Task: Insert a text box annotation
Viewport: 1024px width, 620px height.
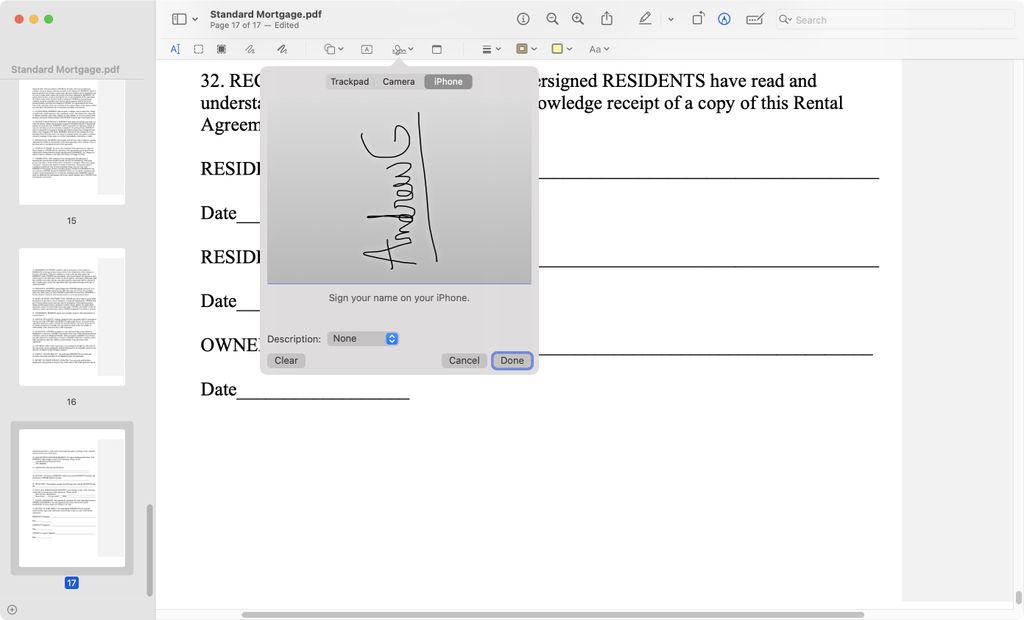Action: click(365, 48)
